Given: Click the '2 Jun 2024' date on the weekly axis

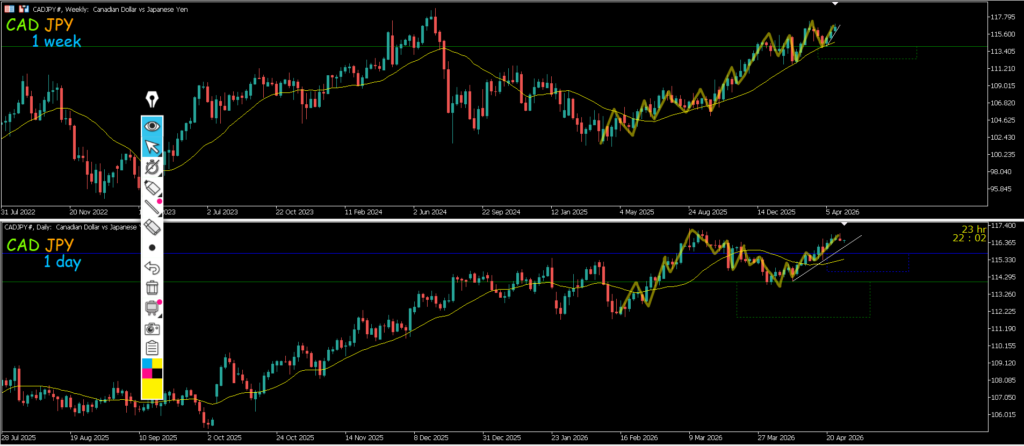Looking at the screenshot, I should [429, 213].
